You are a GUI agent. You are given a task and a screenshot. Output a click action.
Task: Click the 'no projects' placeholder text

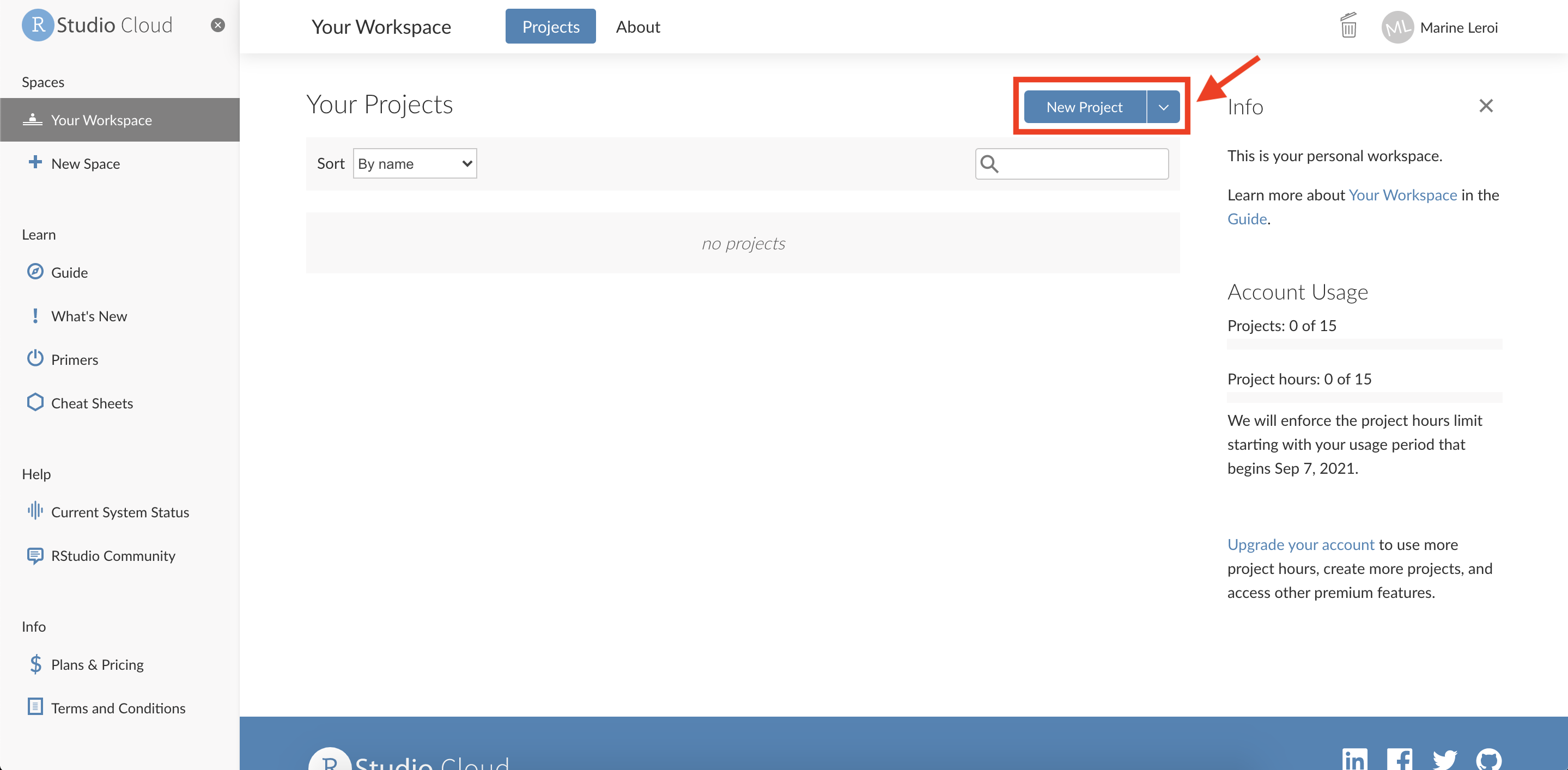743,243
